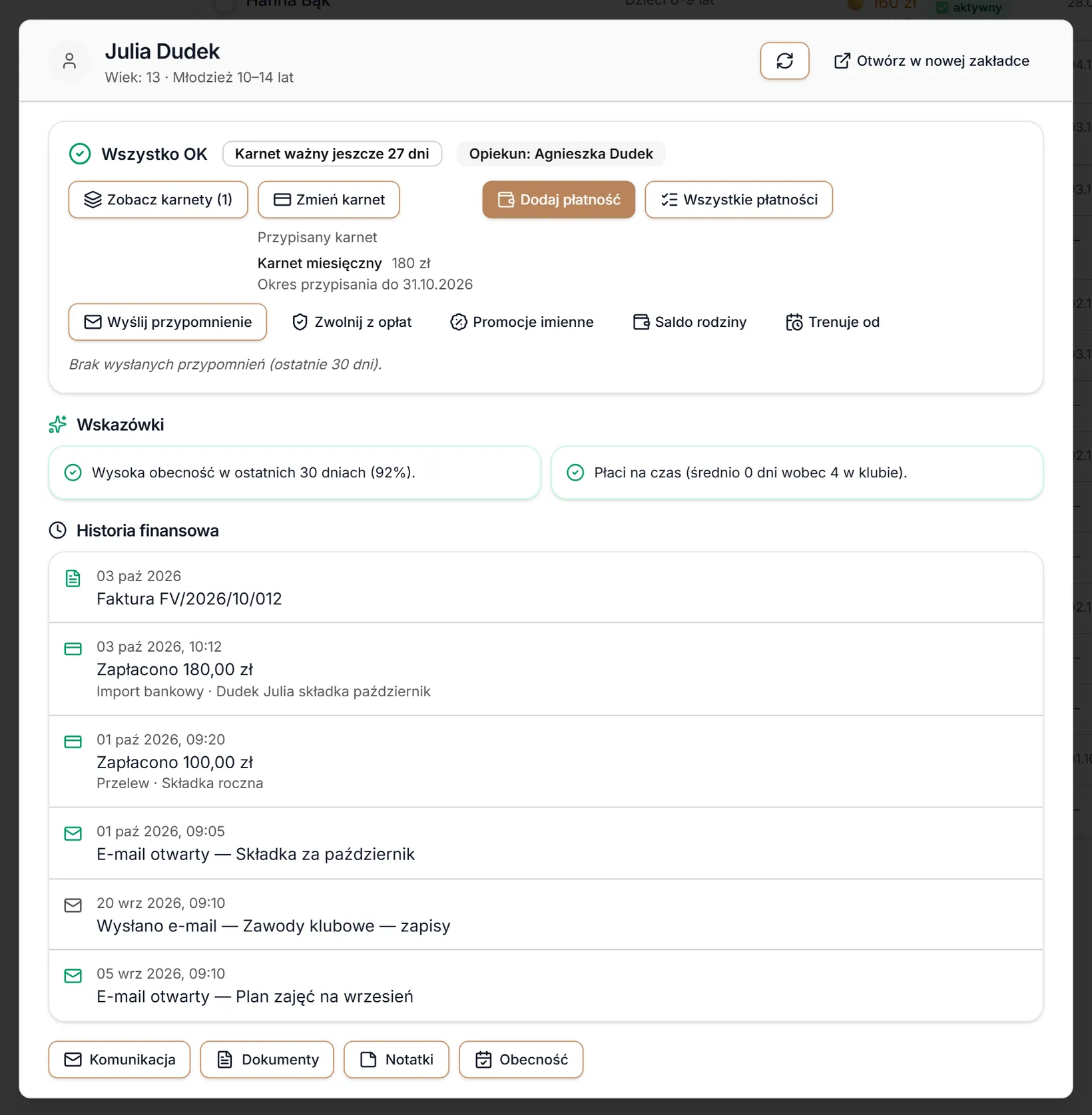Screen dimensions: 1092x1115
Task: Switch to Obecność tab
Action: coord(521,1060)
